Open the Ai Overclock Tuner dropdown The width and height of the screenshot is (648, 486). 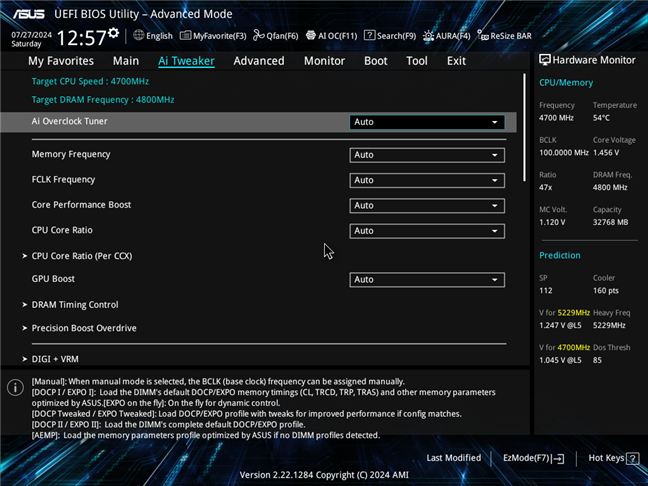point(427,122)
